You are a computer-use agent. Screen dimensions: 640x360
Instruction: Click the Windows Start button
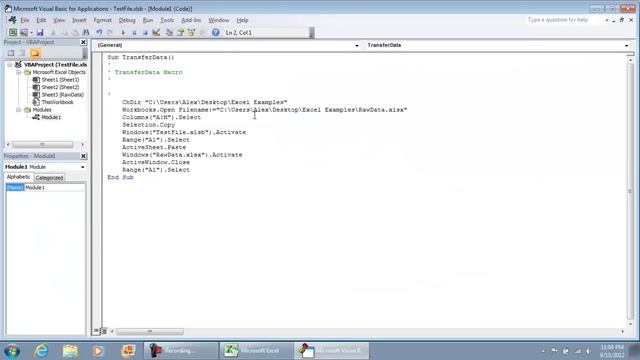click(x=12, y=351)
